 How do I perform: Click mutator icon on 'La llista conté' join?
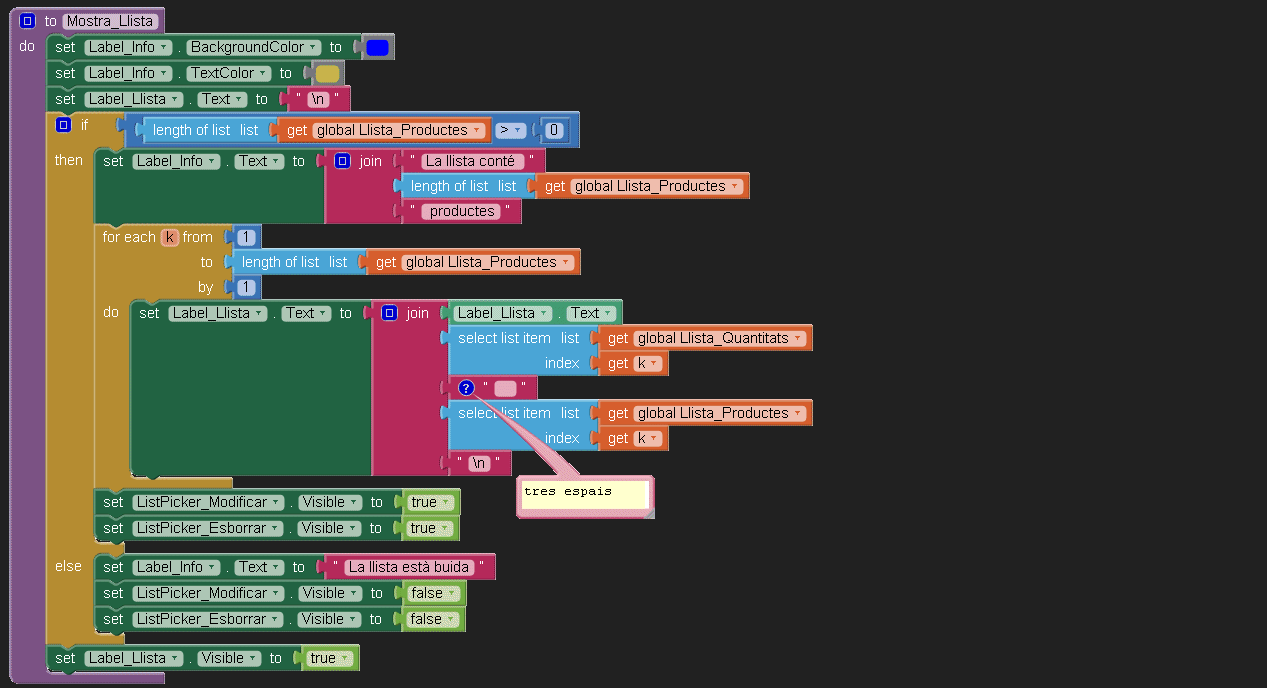(342, 161)
